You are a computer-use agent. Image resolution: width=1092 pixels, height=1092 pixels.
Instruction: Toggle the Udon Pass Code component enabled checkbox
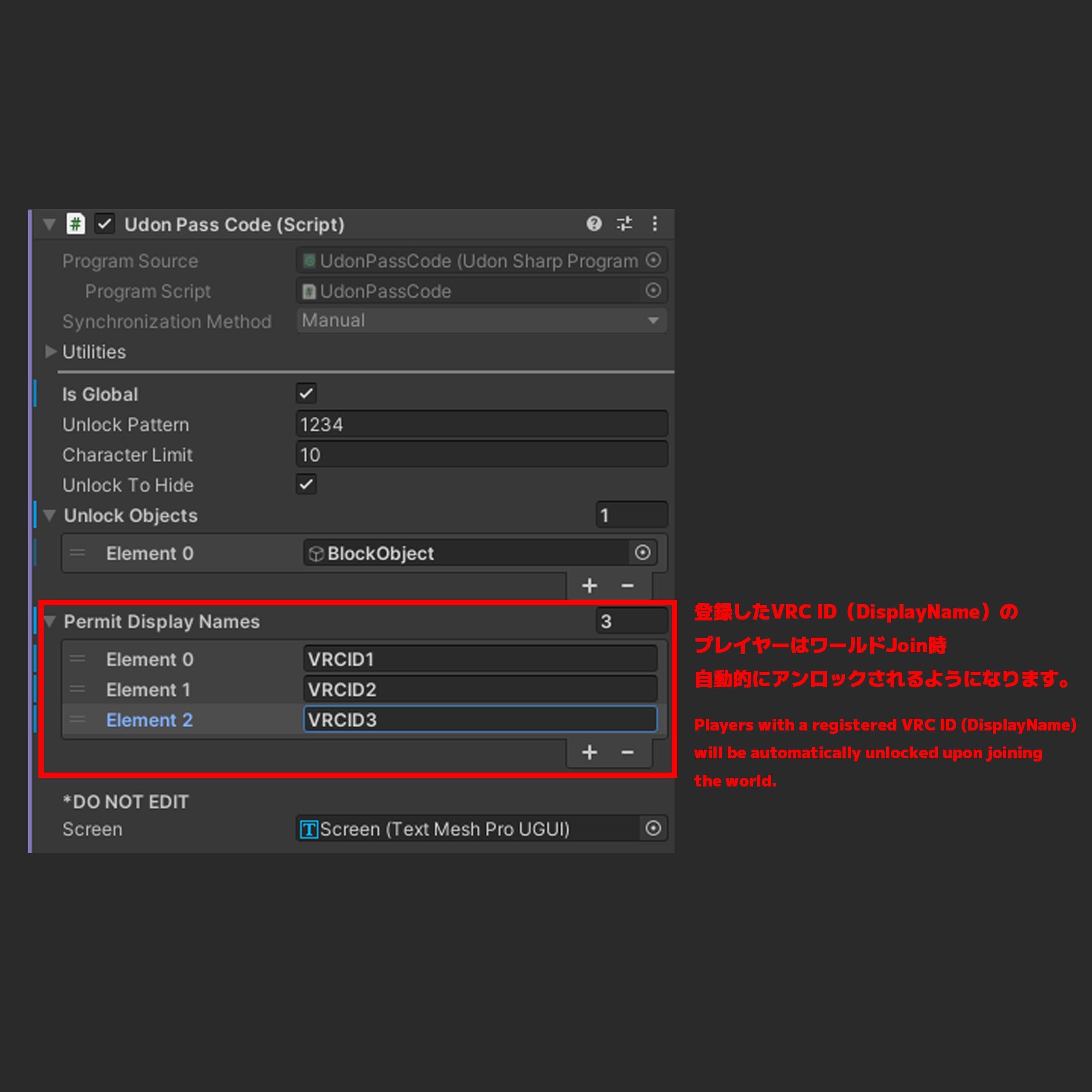coord(104,224)
